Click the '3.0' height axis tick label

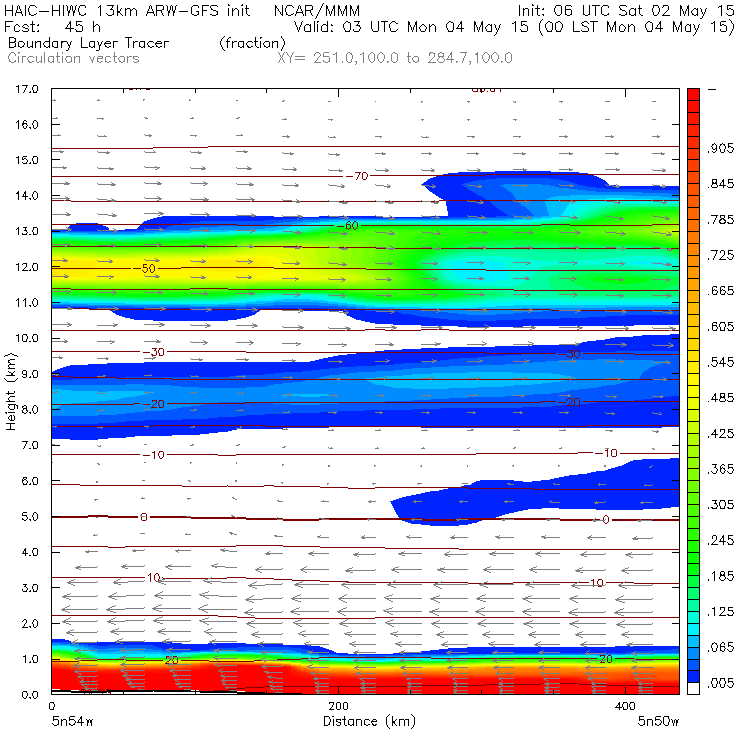30,588
